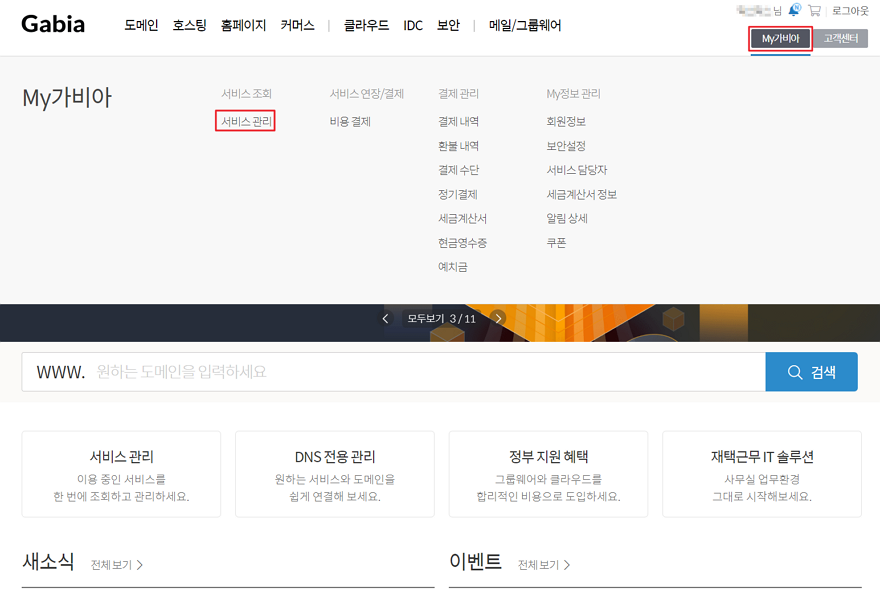Click the 서비스 연장/결제 column heading
This screenshot has width=880, height=600.
(367, 94)
